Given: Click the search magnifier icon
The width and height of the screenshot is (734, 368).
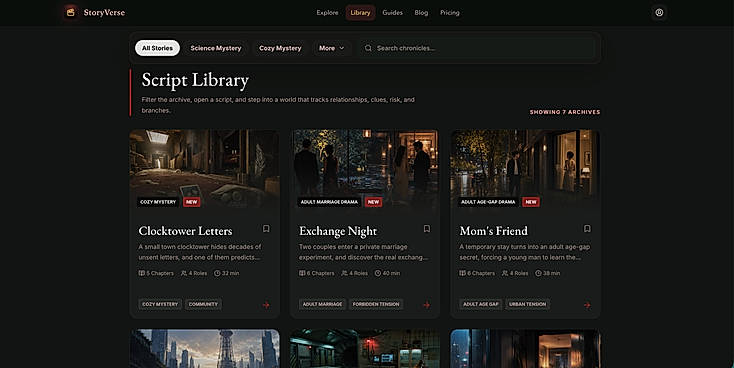Looking at the screenshot, I should tap(368, 48).
